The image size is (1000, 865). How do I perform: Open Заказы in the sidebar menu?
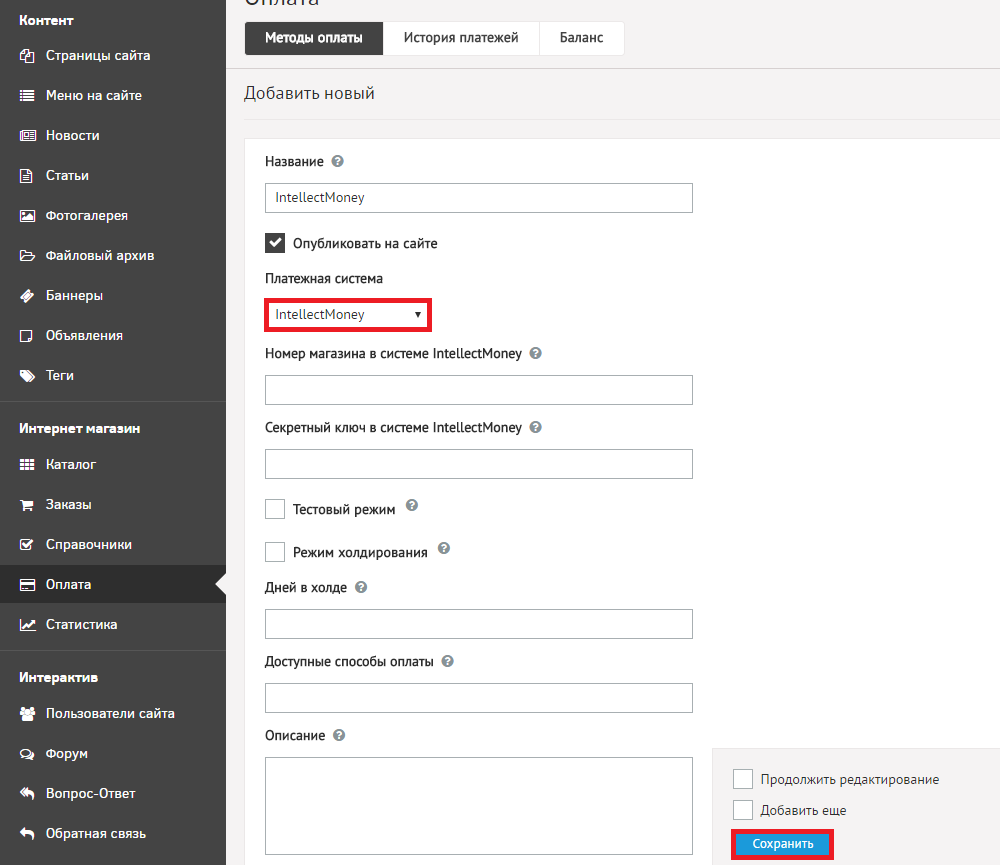tap(68, 505)
